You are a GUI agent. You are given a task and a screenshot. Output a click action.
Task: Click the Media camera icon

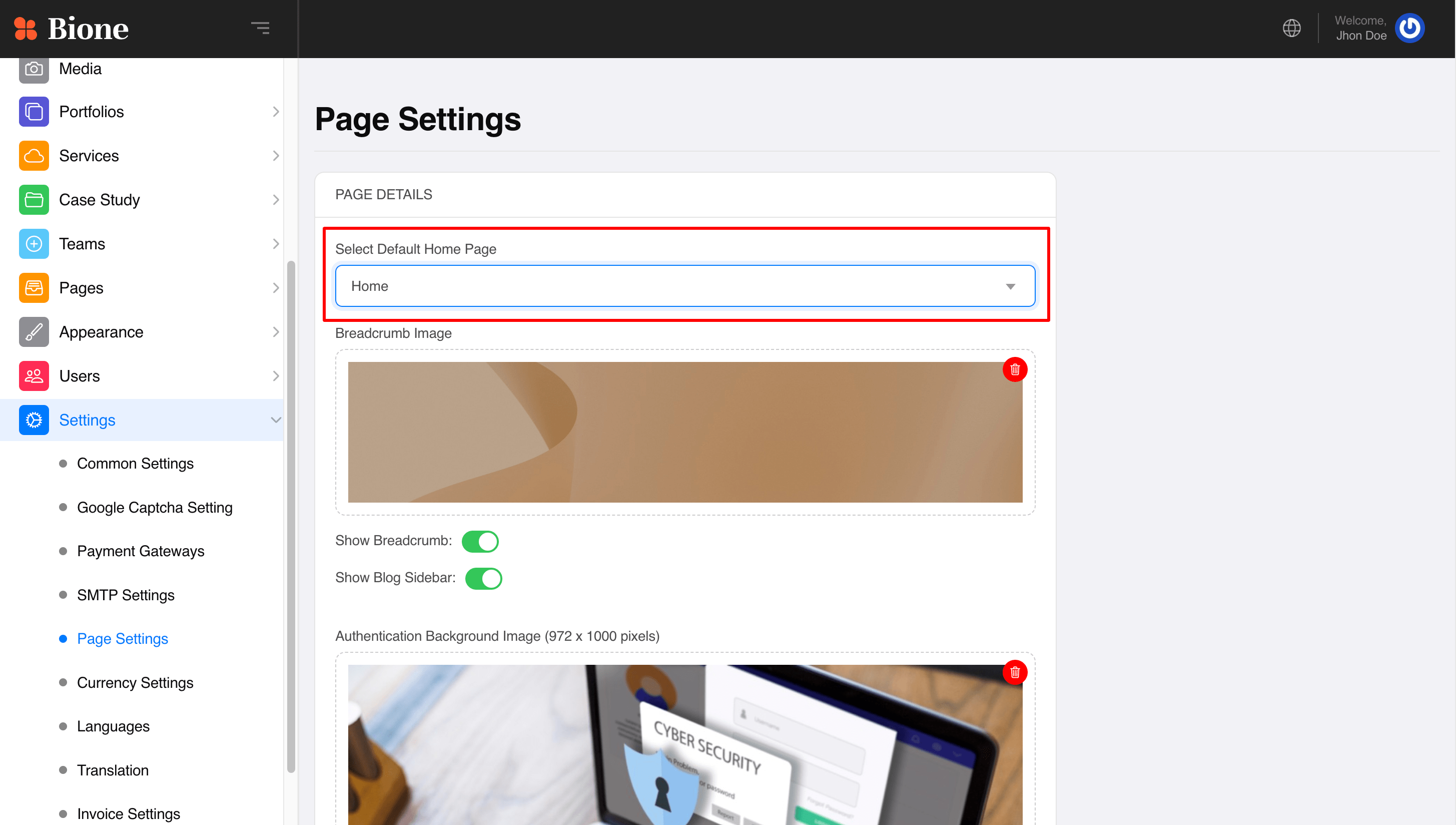[34, 69]
